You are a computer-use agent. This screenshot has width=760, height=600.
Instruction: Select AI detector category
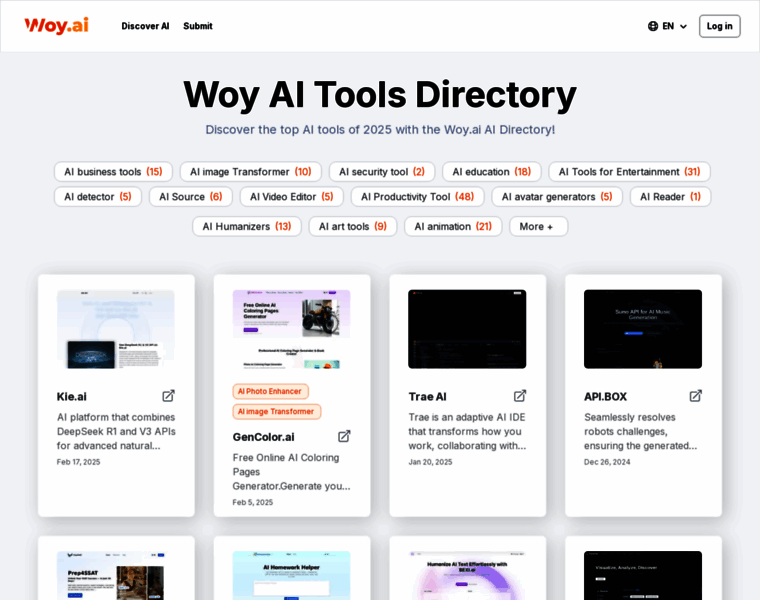click(98, 197)
